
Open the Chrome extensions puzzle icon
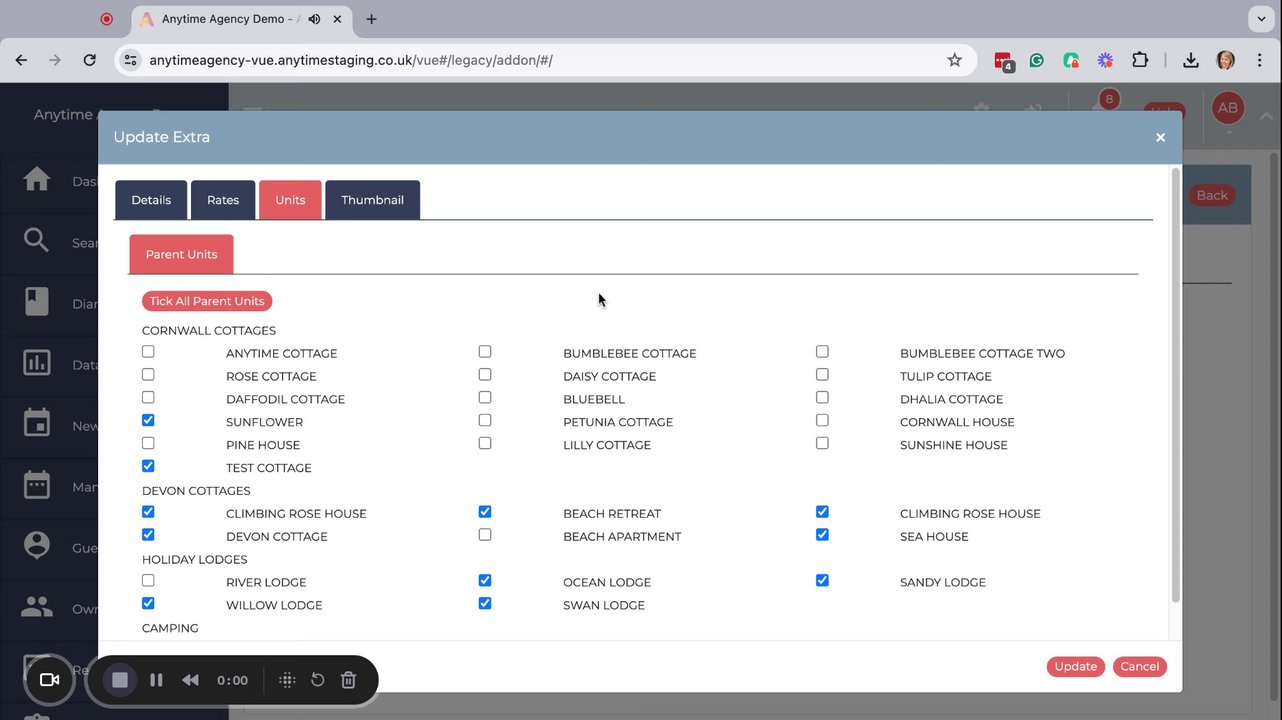[x=1140, y=60]
